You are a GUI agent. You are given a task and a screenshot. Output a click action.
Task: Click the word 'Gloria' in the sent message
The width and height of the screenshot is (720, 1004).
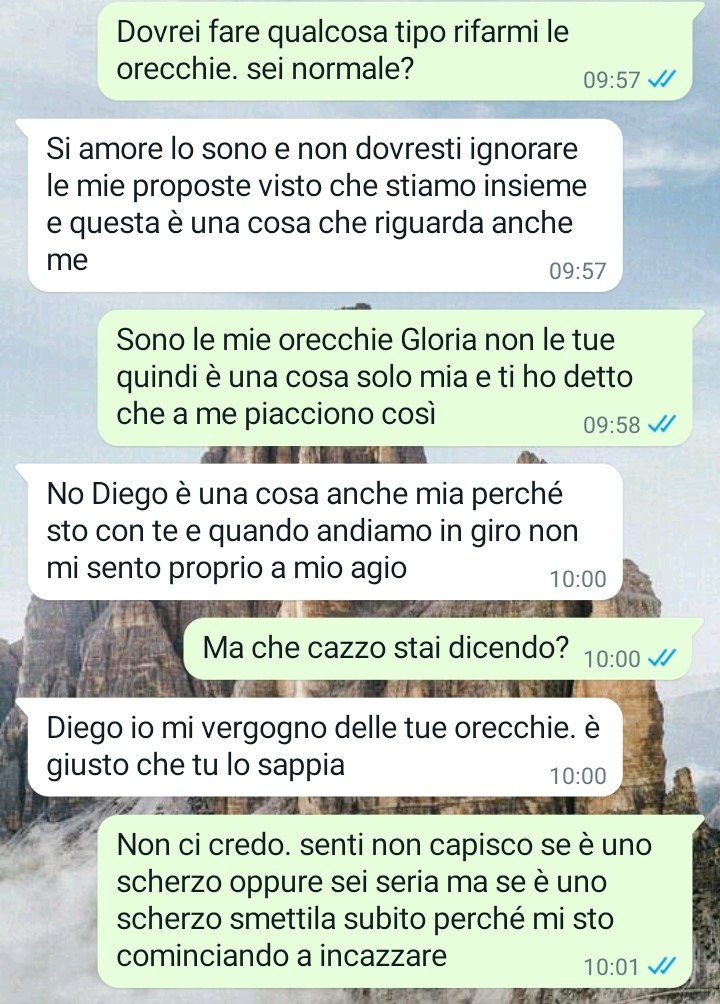tap(439, 339)
